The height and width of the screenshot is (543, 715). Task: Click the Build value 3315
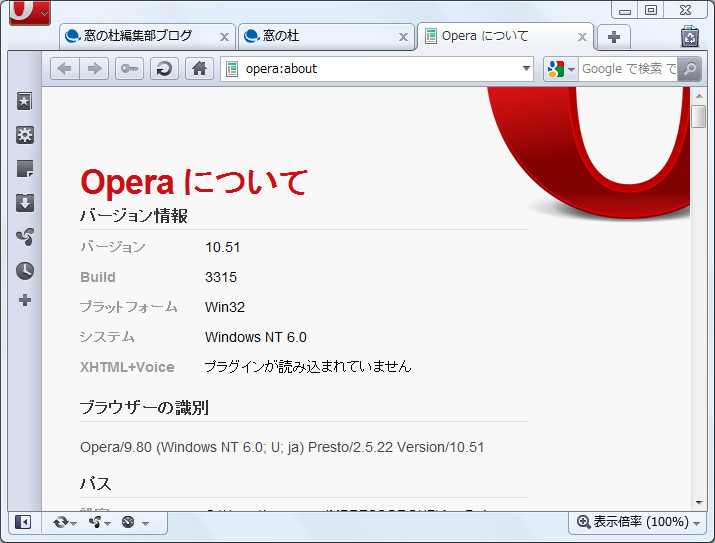click(221, 277)
